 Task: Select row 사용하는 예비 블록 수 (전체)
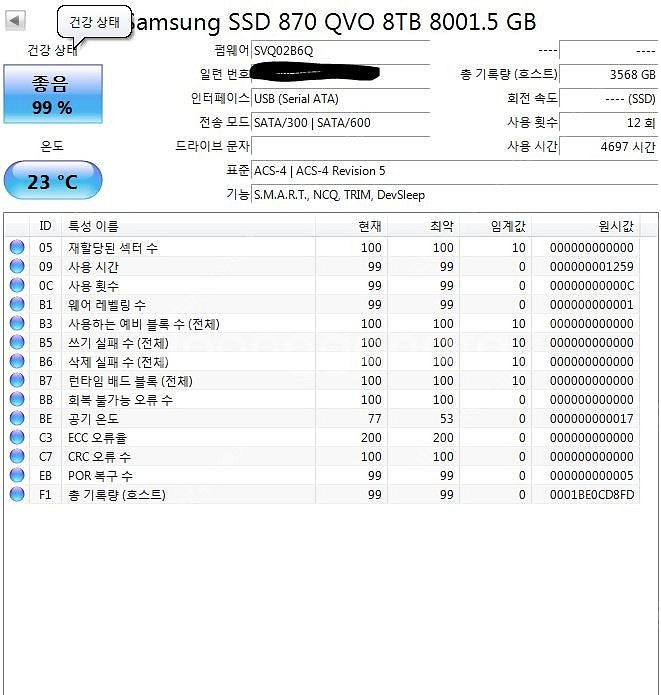[324, 324]
